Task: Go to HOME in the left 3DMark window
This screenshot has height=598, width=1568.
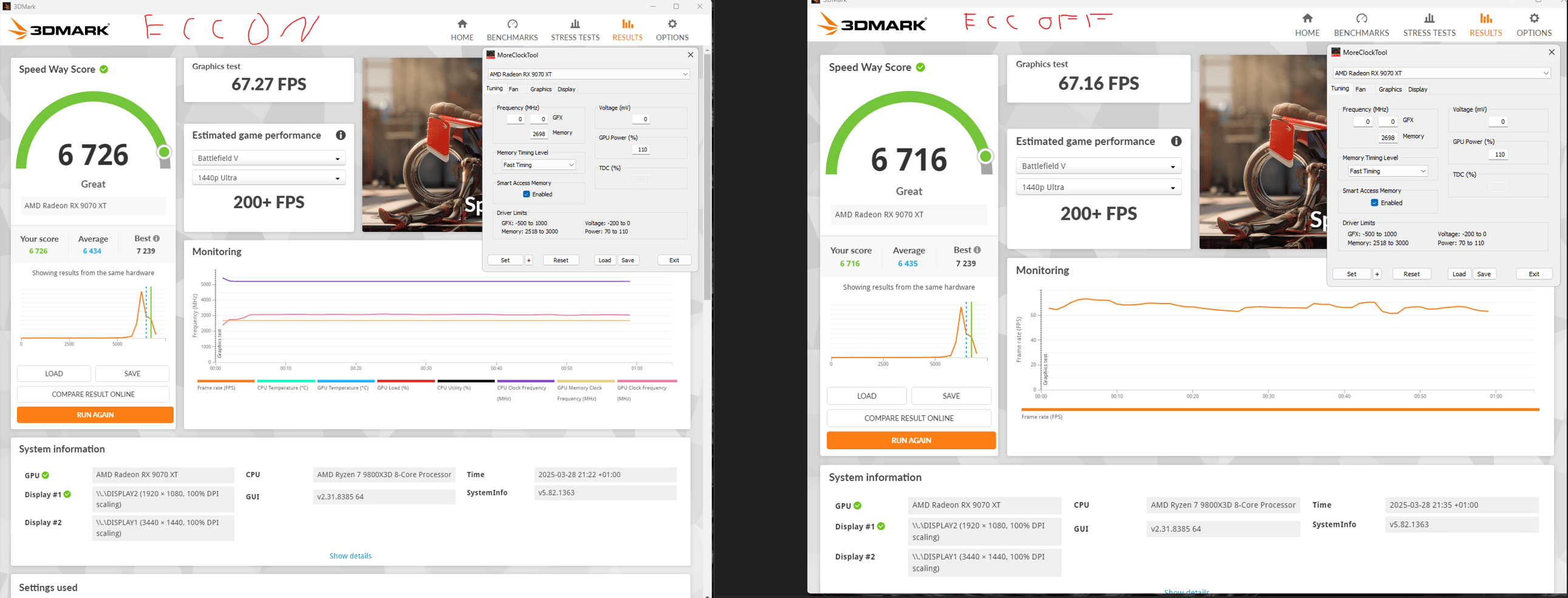Action: tap(462, 30)
